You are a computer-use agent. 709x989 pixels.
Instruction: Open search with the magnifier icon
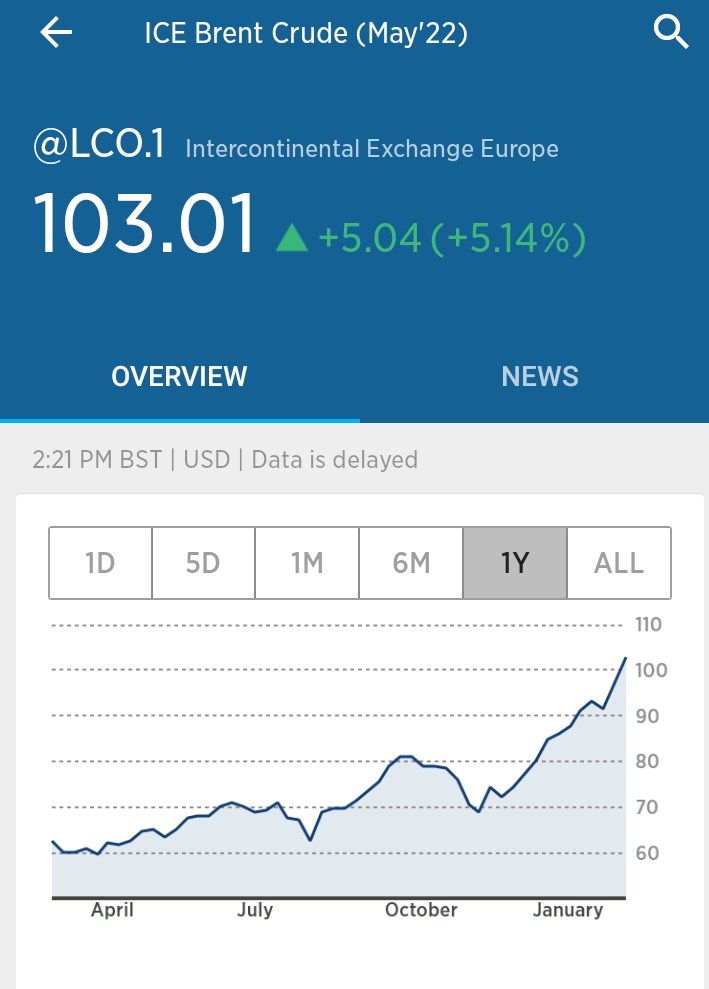pos(671,33)
